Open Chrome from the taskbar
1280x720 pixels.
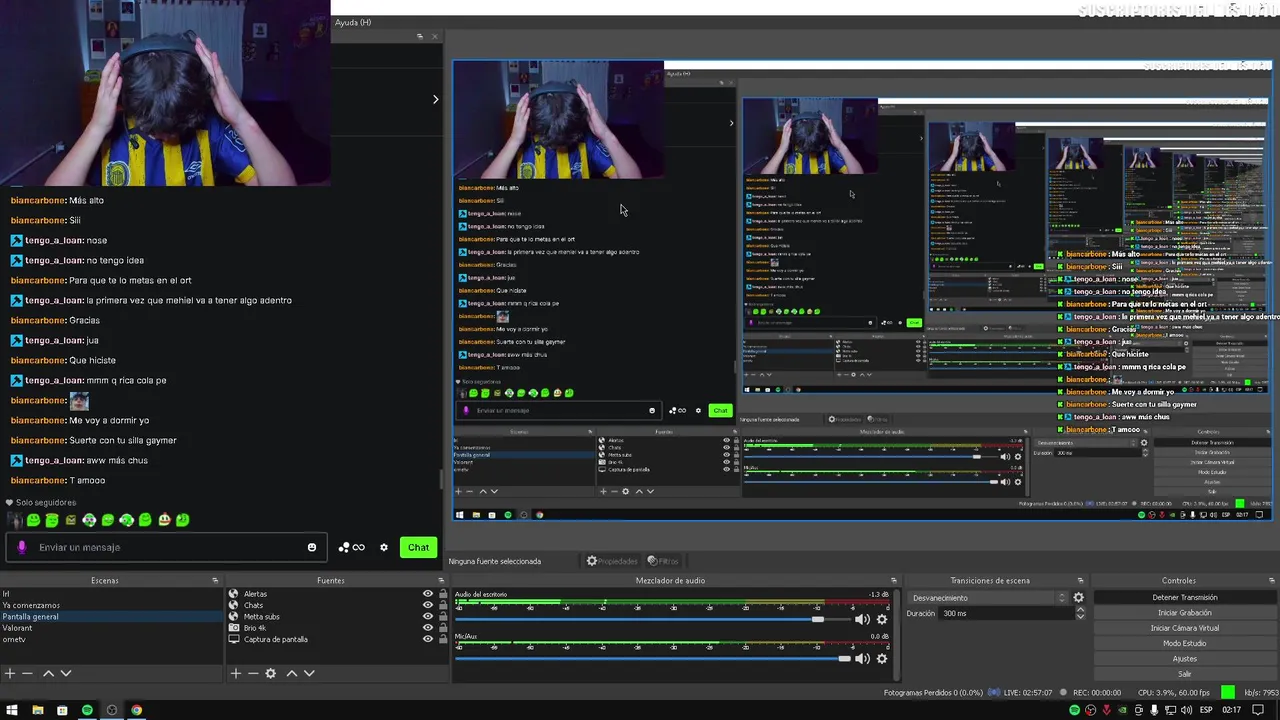[136, 710]
